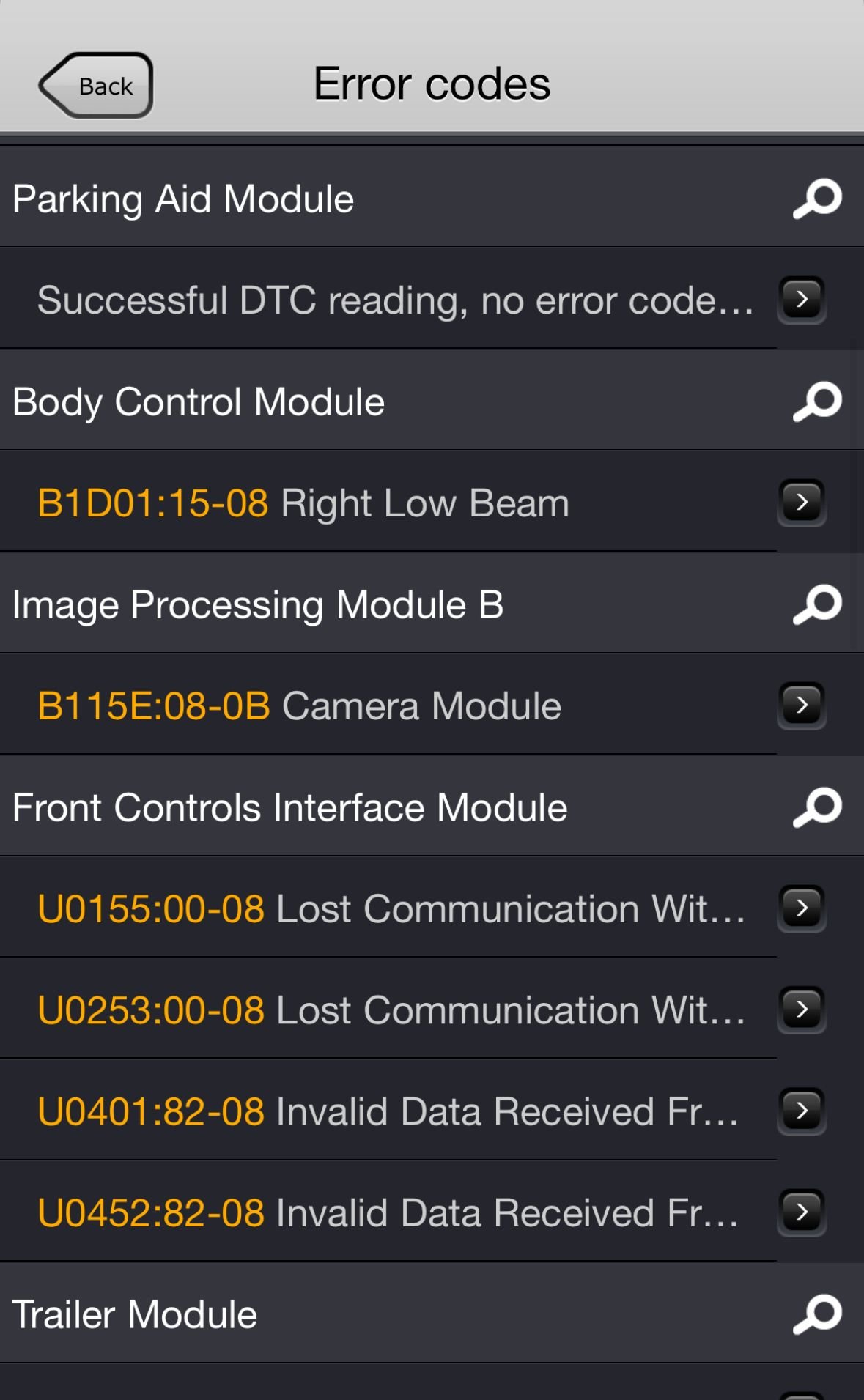
Task: Select the Parking Aid Module header
Action: pyautogui.click(x=183, y=199)
